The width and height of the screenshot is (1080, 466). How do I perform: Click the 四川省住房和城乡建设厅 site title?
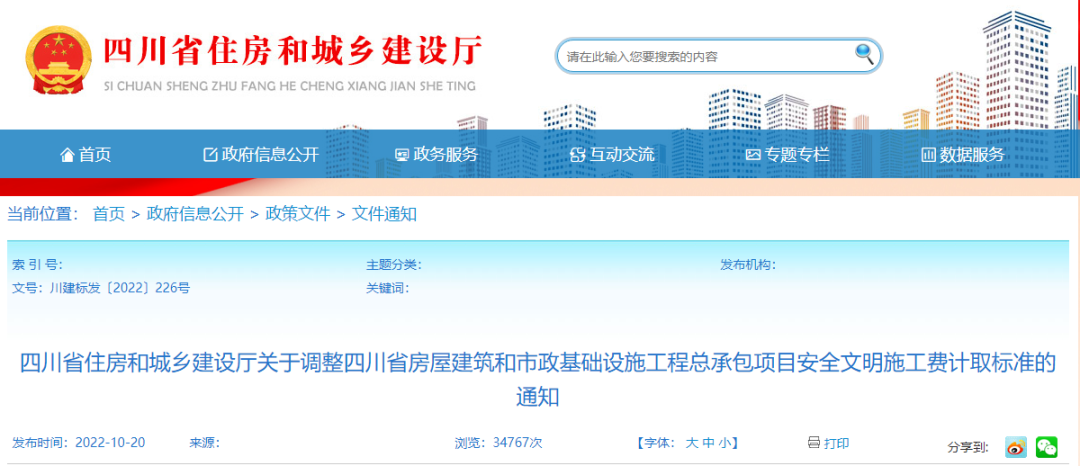coord(292,50)
